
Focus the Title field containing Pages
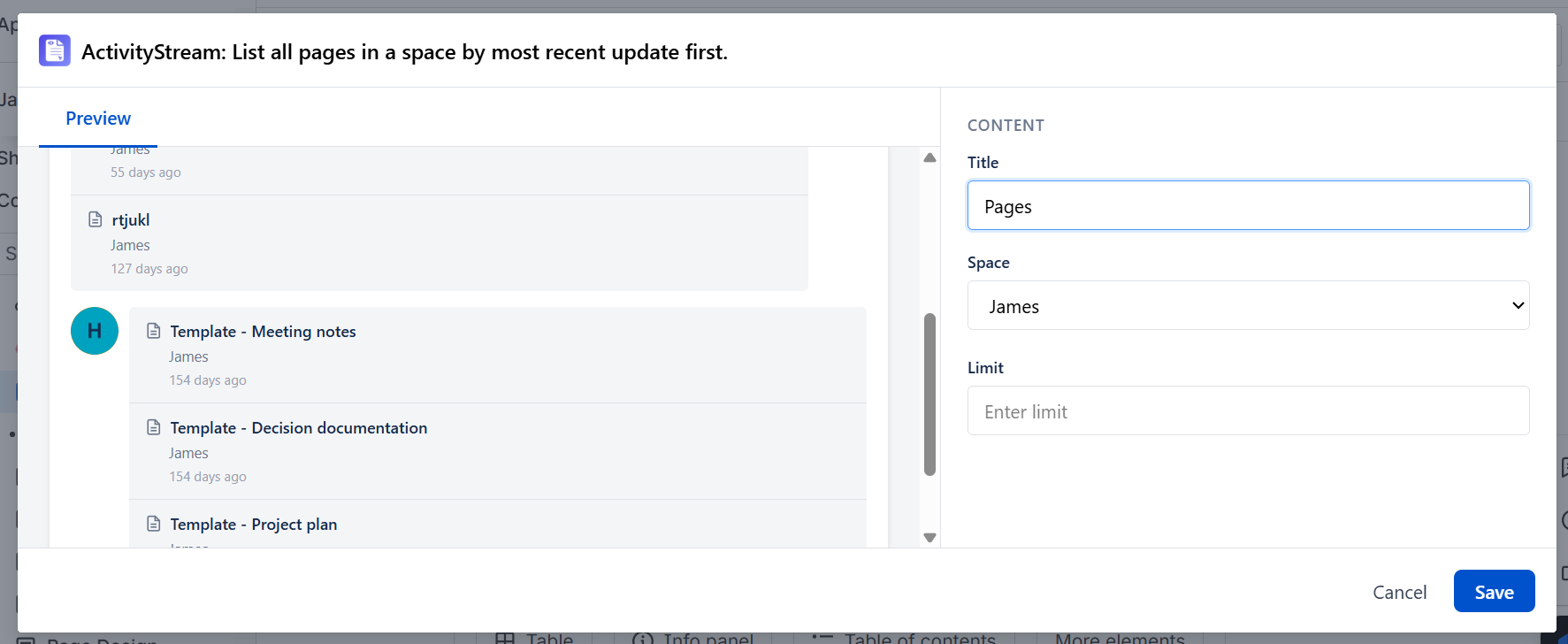[x=1248, y=205]
